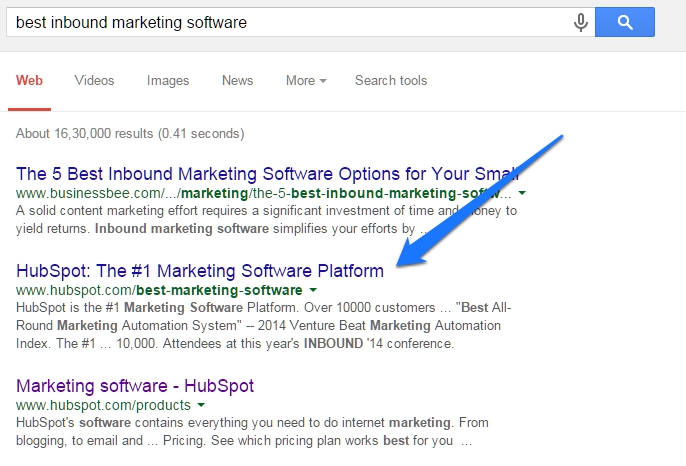Open 'The 5 Best Inbound Marketing Software' result
This screenshot has height=466, width=686.
[267, 174]
